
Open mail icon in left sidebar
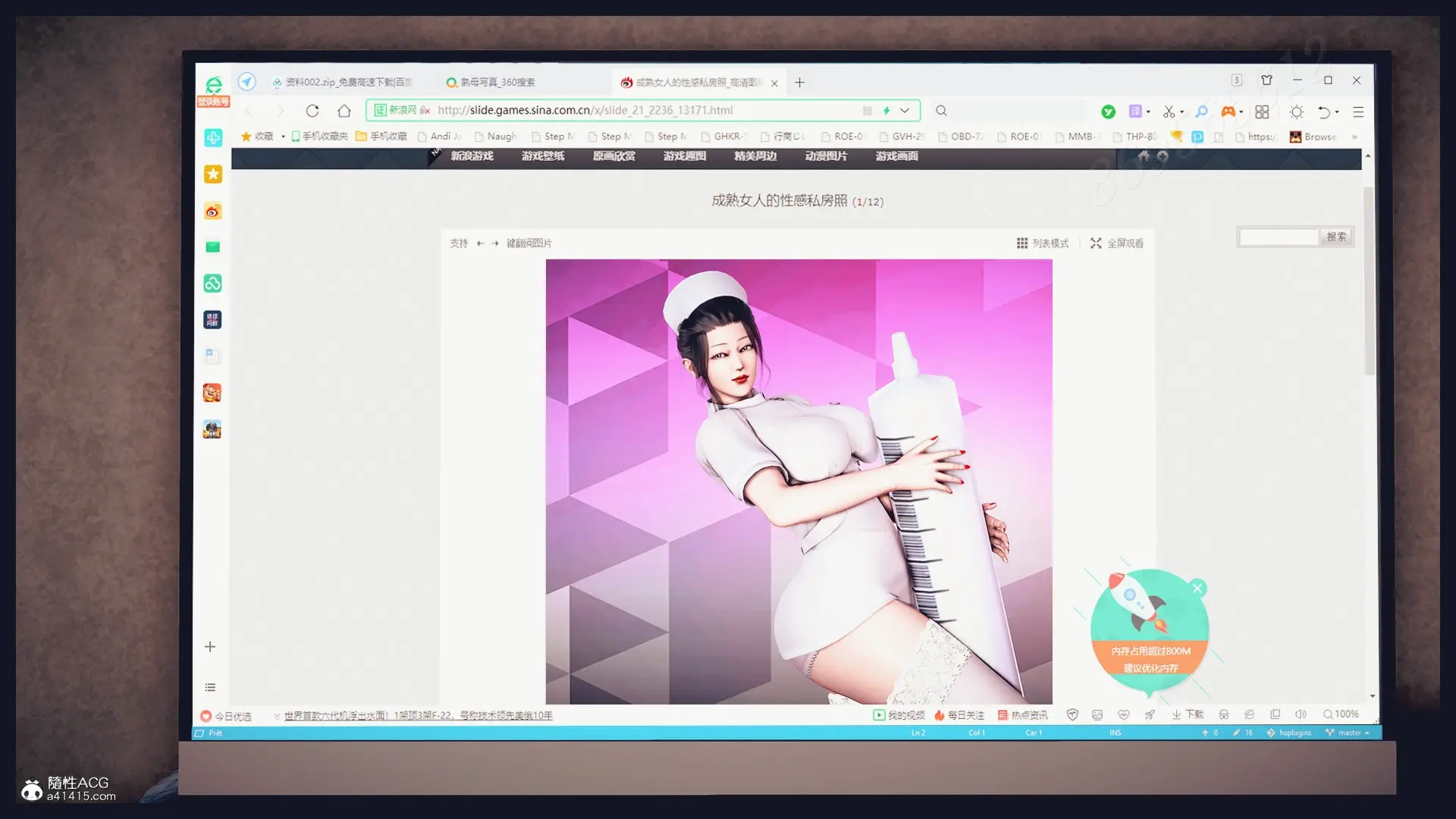(212, 247)
